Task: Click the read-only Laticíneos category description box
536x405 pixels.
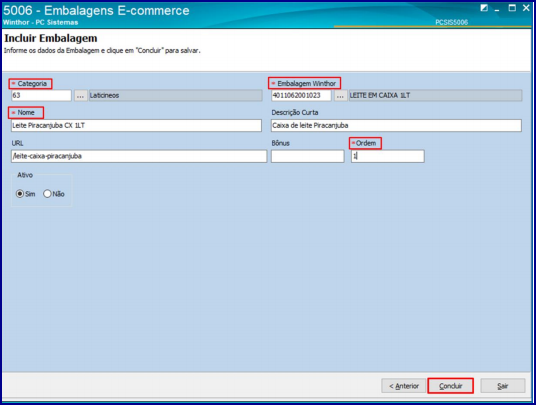Action: [x=175, y=95]
